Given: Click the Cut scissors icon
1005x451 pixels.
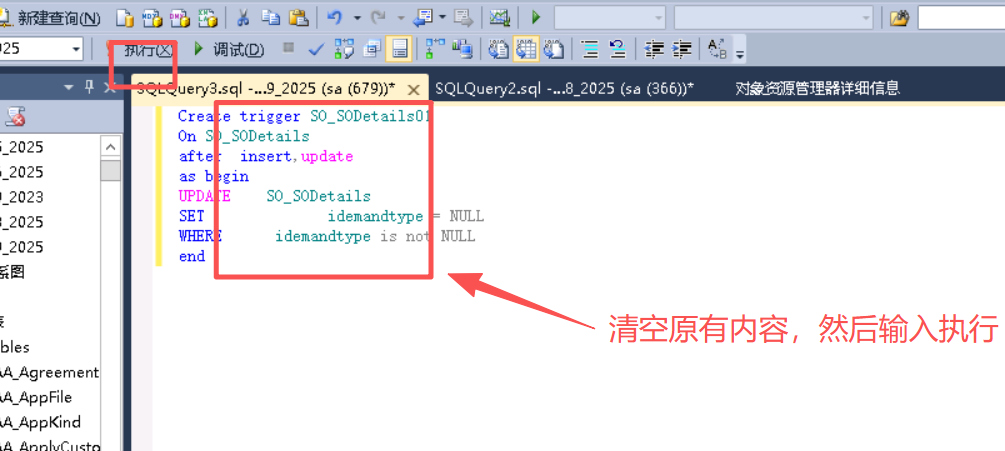Looking at the screenshot, I should click(x=243, y=18).
